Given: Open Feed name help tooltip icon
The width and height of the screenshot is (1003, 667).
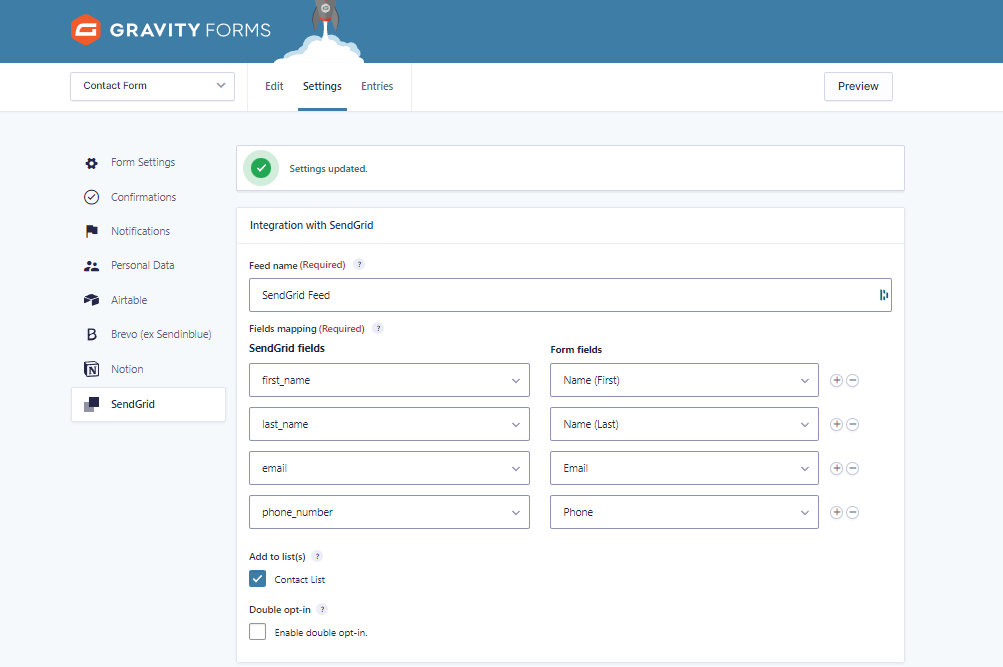Looking at the screenshot, I should [x=359, y=264].
